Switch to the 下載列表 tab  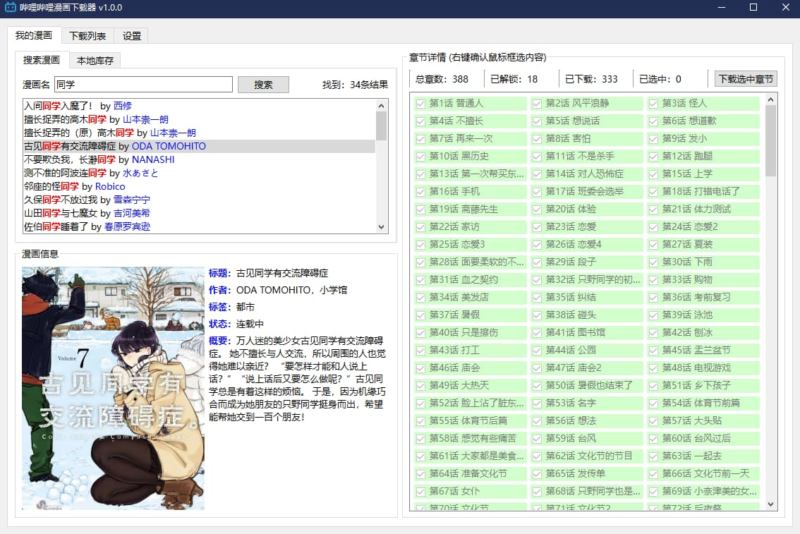pyautogui.click(x=87, y=36)
